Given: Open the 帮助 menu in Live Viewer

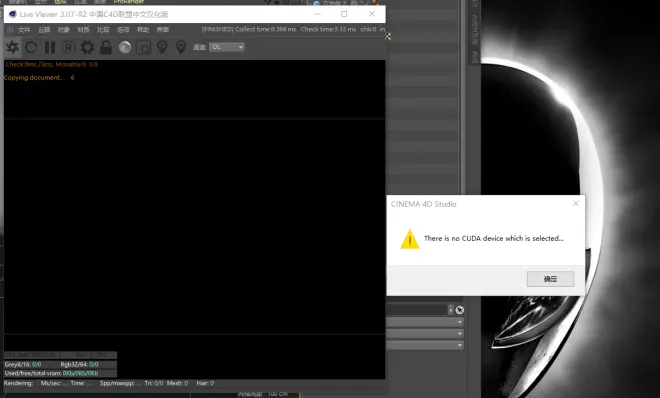Looking at the screenshot, I should click(143, 30).
